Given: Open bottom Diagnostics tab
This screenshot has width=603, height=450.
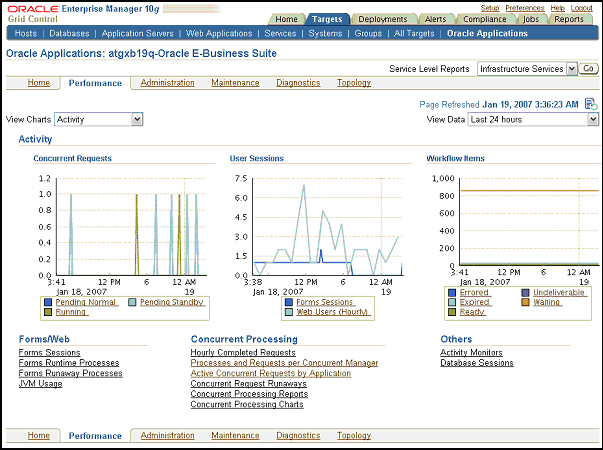Looking at the screenshot, I should [x=298, y=435].
